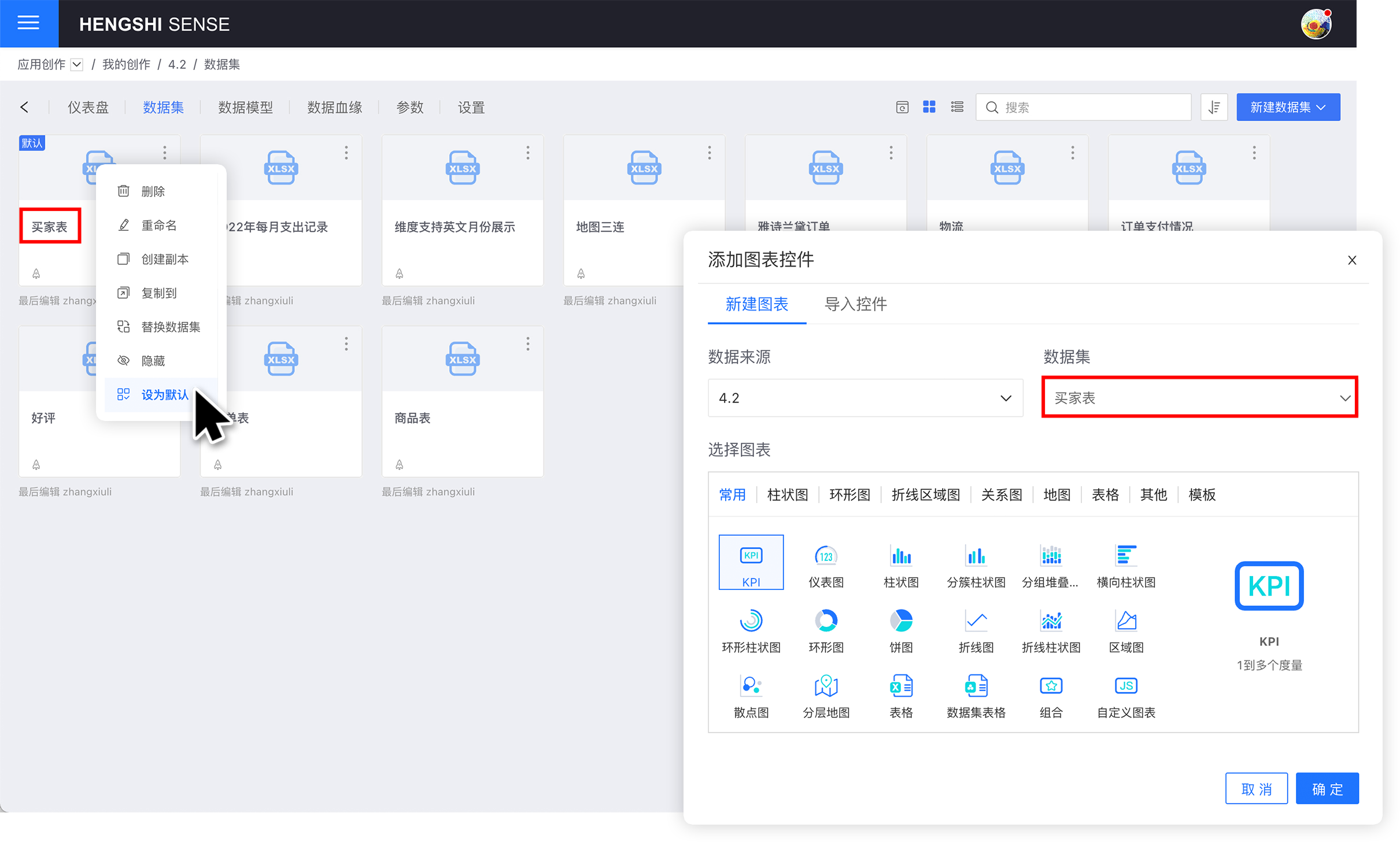Go to 4.2 in breadcrumb

pyautogui.click(x=177, y=64)
